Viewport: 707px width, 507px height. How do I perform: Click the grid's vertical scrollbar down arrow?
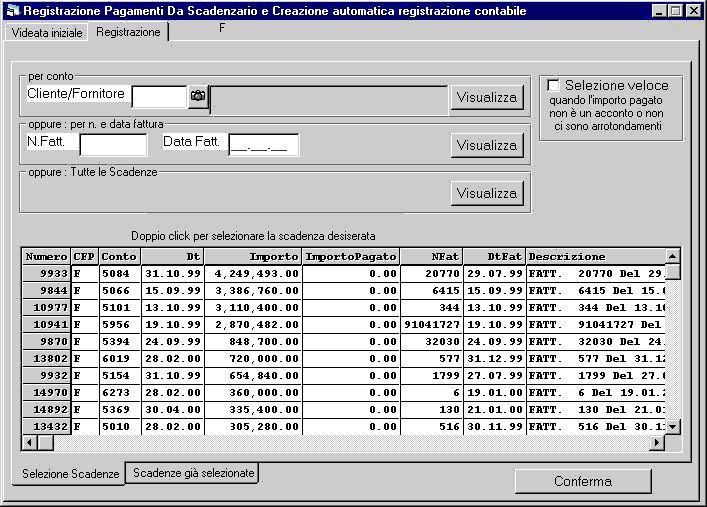click(x=672, y=426)
